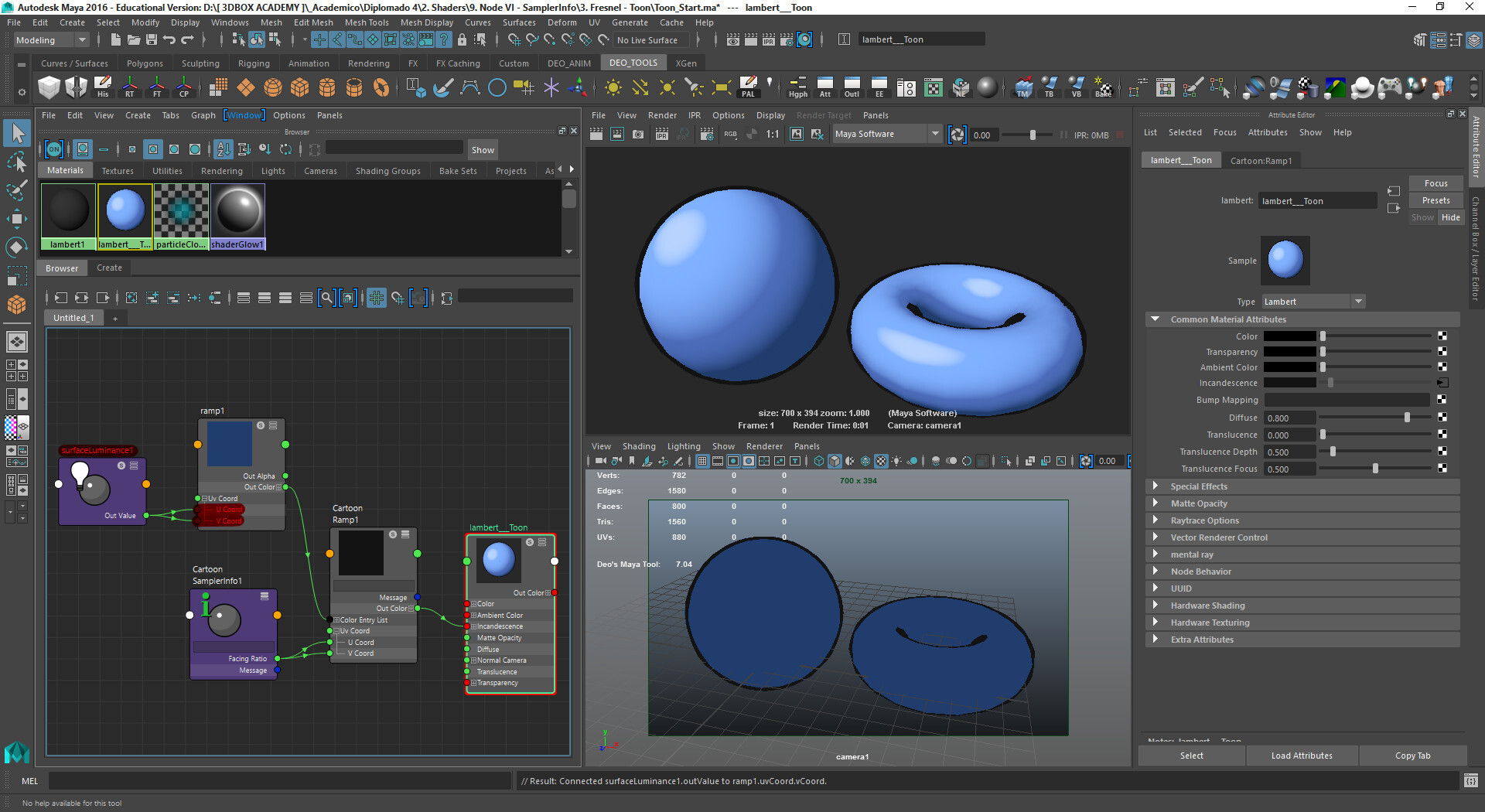1485x812 pixels.
Task: Click the Load Attributes button
Action: [1302, 756]
